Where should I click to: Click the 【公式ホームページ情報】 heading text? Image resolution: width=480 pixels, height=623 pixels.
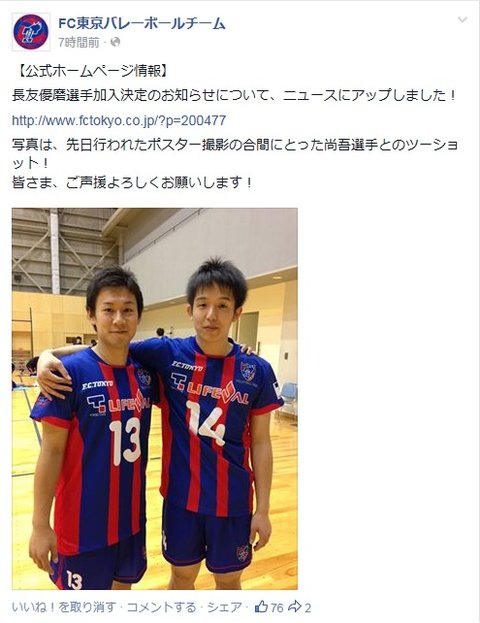[93, 71]
